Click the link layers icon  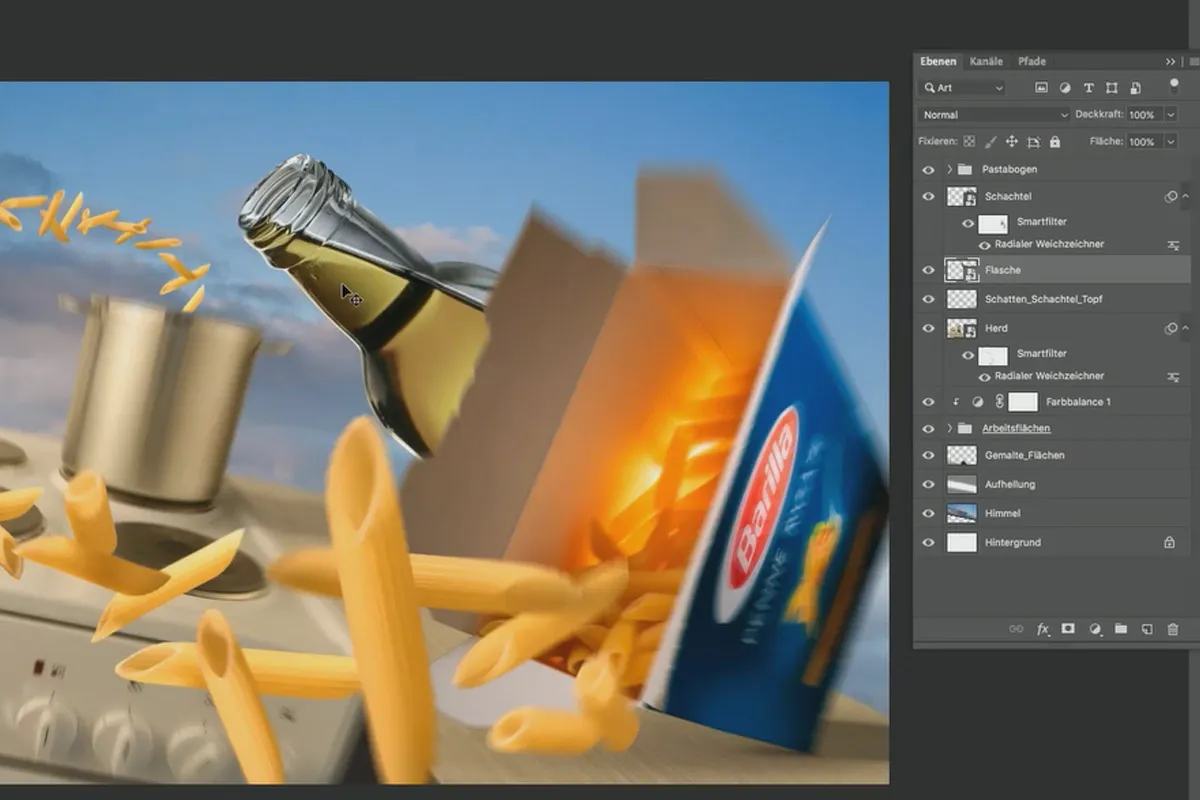(1016, 629)
